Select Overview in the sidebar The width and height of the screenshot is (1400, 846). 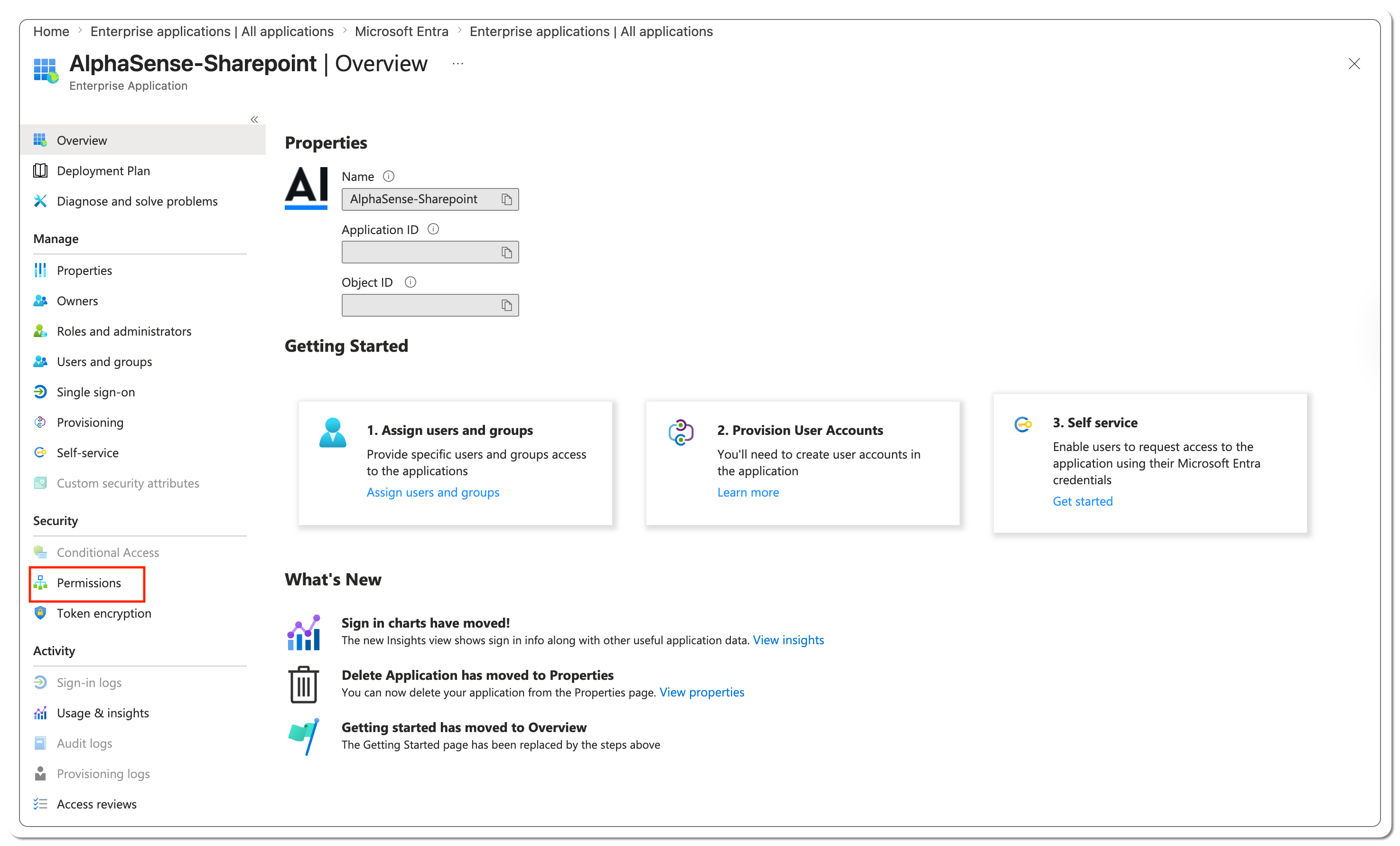pyautogui.click(x=143, y=140)
